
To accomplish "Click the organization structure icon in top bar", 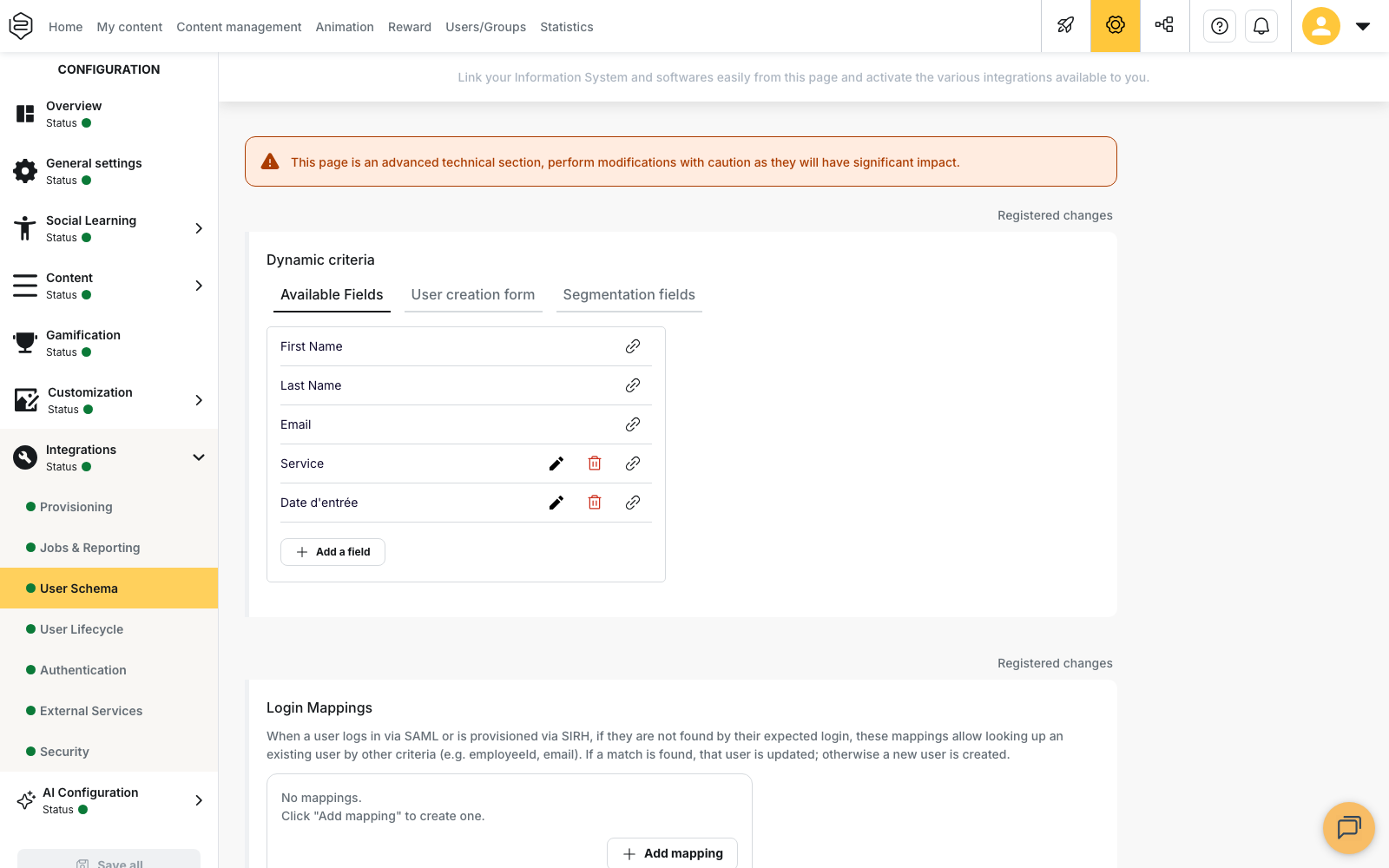I will point(1165,26).
